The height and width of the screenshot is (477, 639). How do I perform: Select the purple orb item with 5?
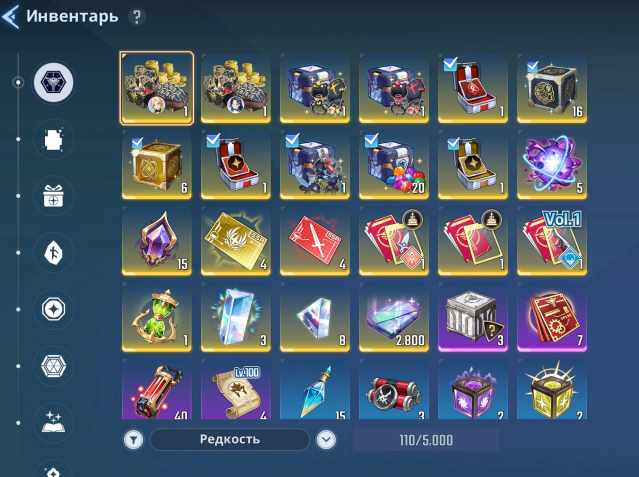point(552,165)
